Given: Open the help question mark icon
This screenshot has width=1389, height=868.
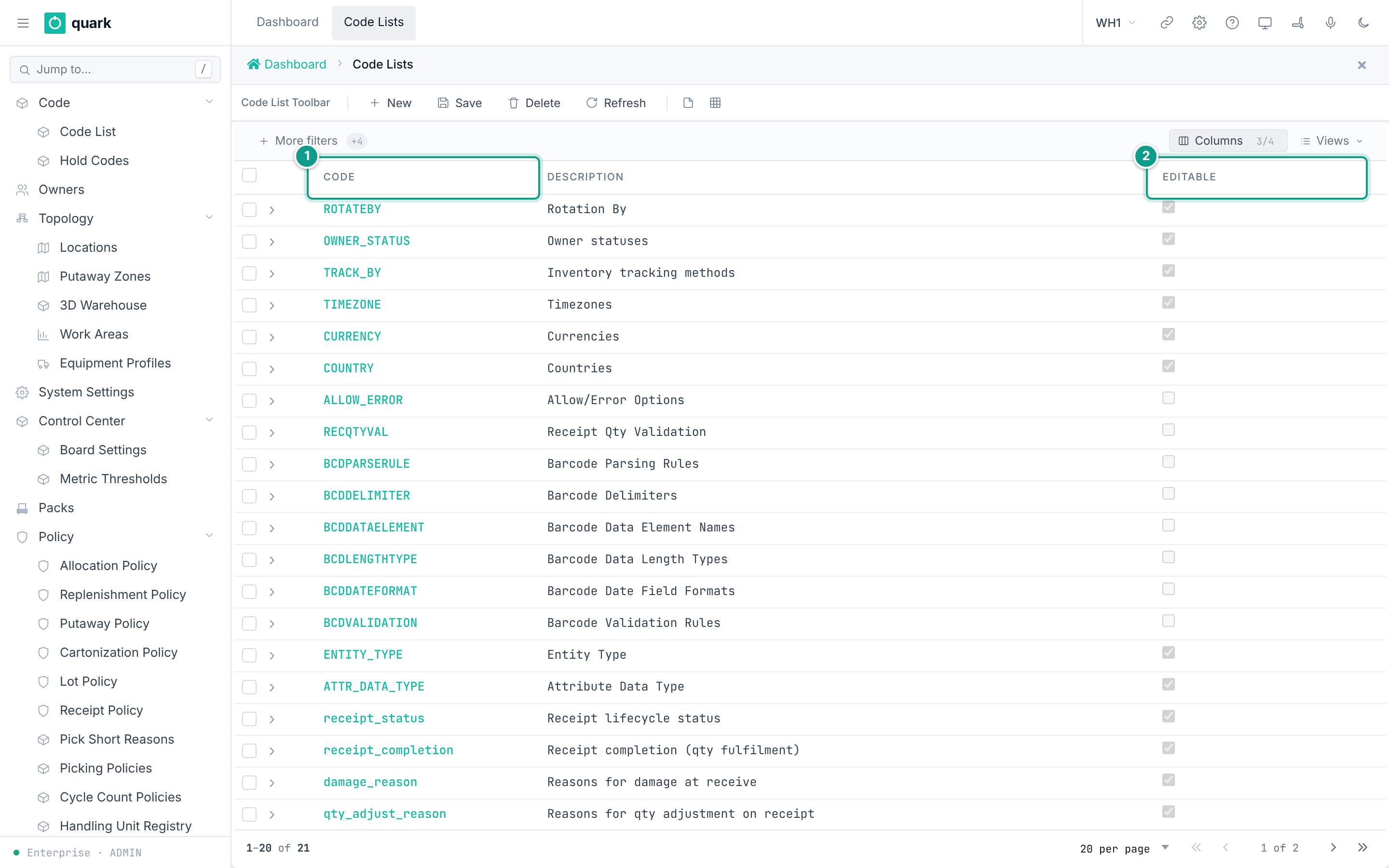Looking at the screenshot, I should [x=1232, y=23].
